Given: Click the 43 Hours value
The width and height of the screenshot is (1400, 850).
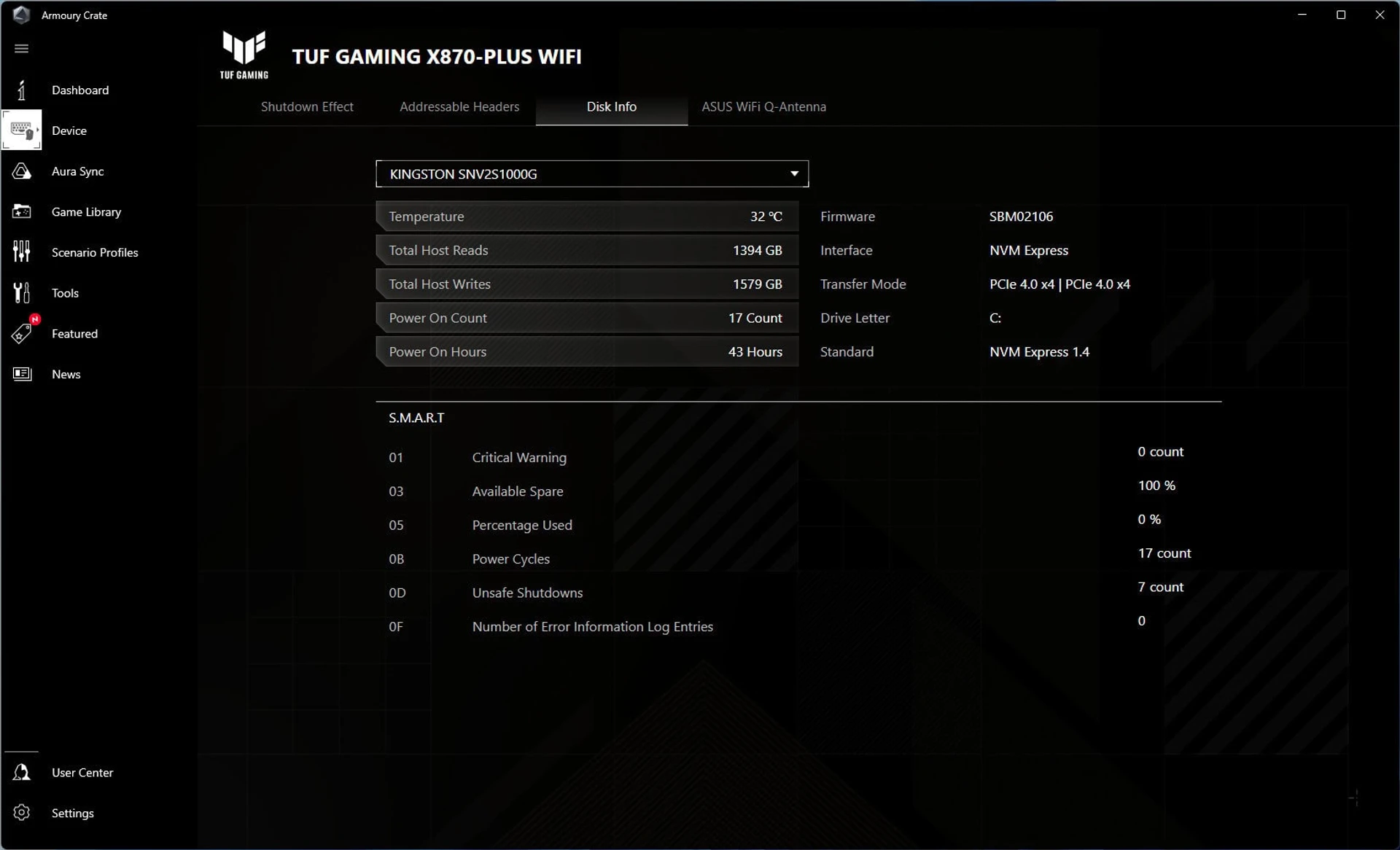Looking at the screenshot, I should (755, 351).
